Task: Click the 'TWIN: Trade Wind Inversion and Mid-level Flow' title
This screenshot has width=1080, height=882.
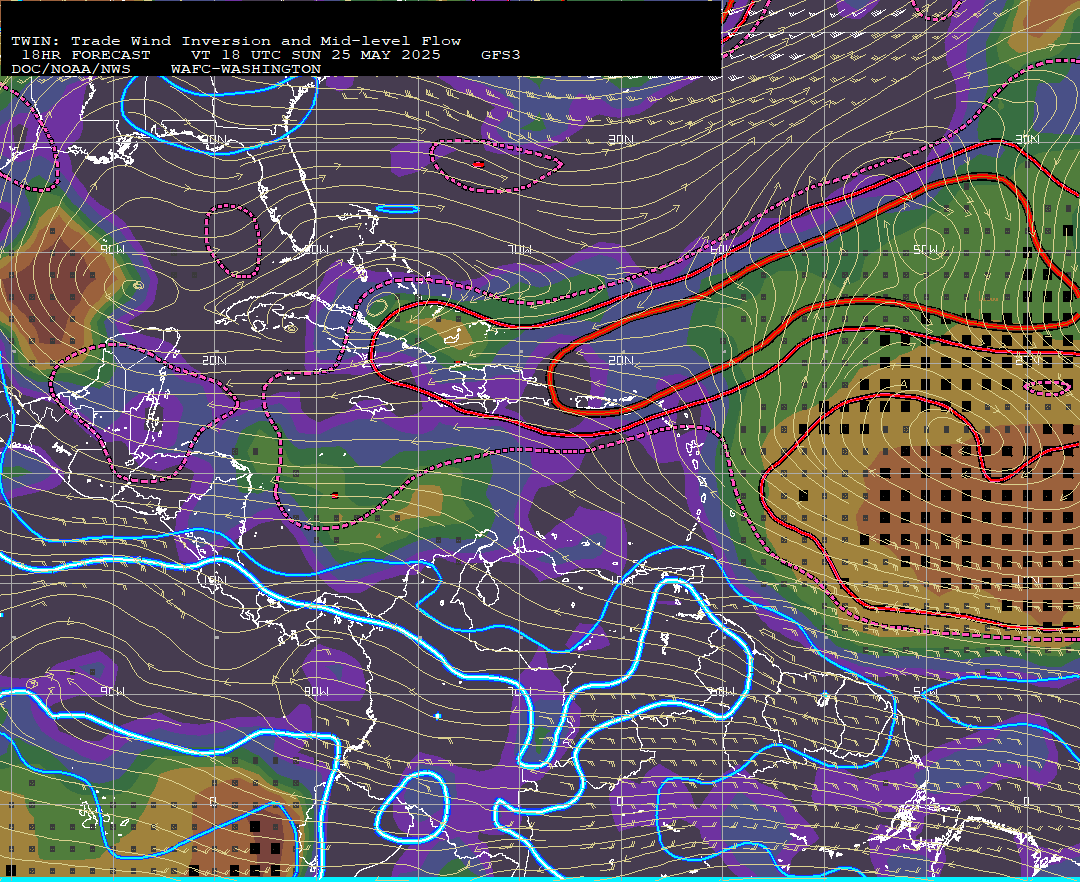Action: [236, 41]
